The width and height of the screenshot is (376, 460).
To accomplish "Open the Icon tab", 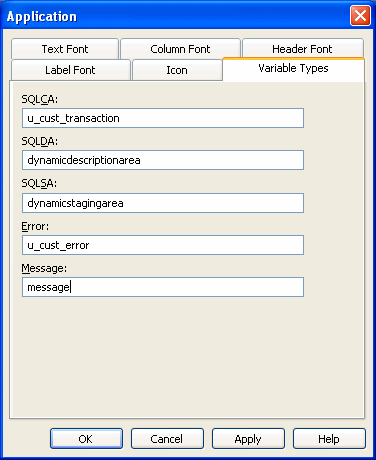I will pyautogui.click(x=177, y=70).
